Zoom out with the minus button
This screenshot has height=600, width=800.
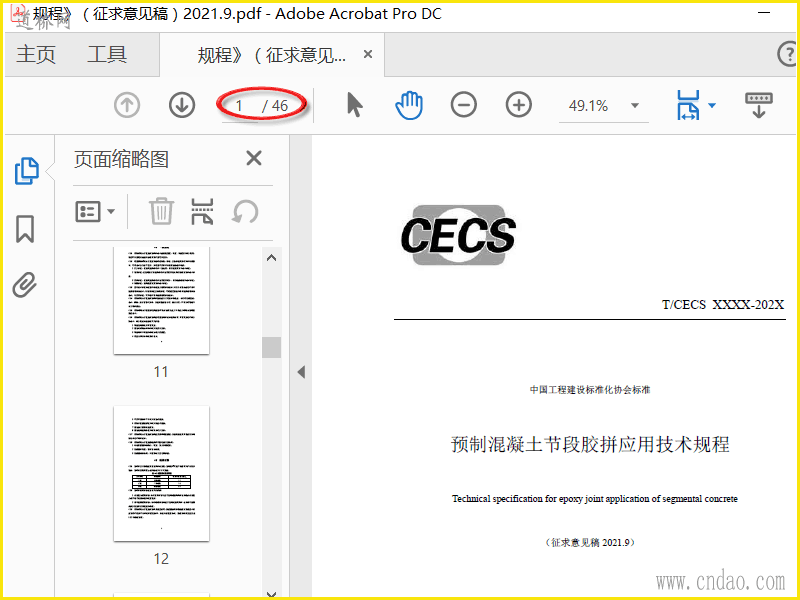point(464,106)
